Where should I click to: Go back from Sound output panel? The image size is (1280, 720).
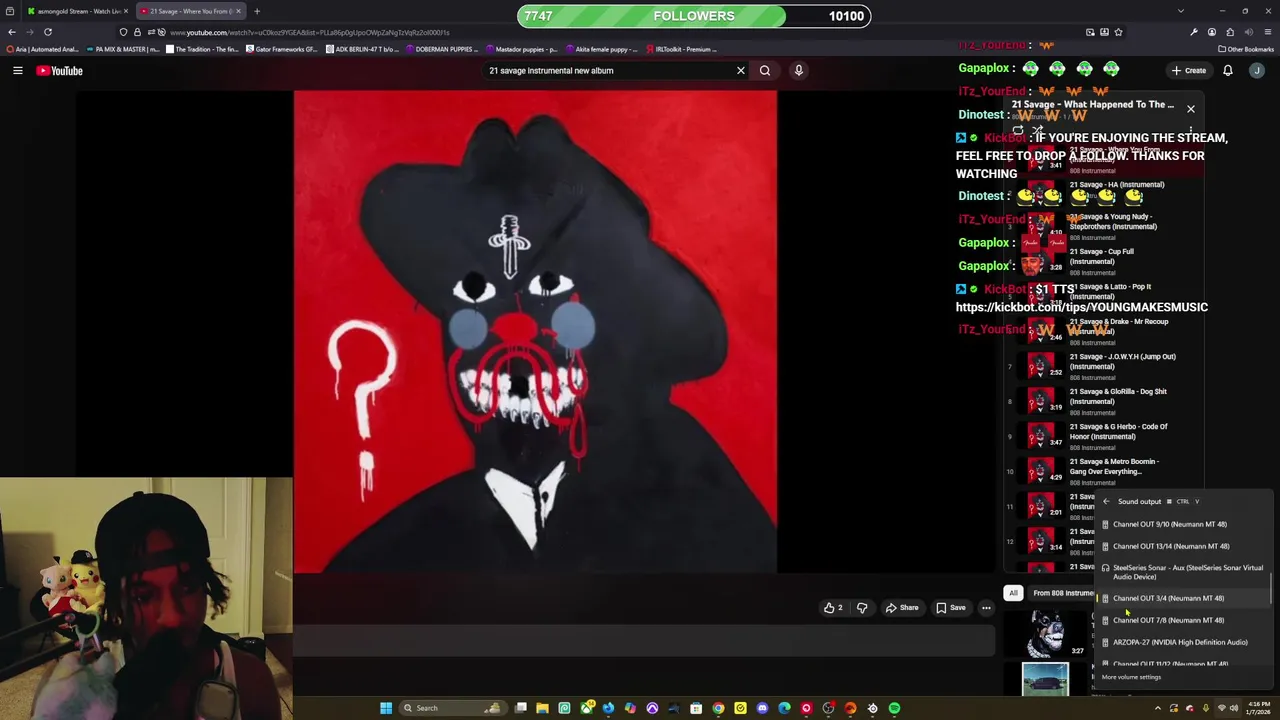pos(1105,502)
